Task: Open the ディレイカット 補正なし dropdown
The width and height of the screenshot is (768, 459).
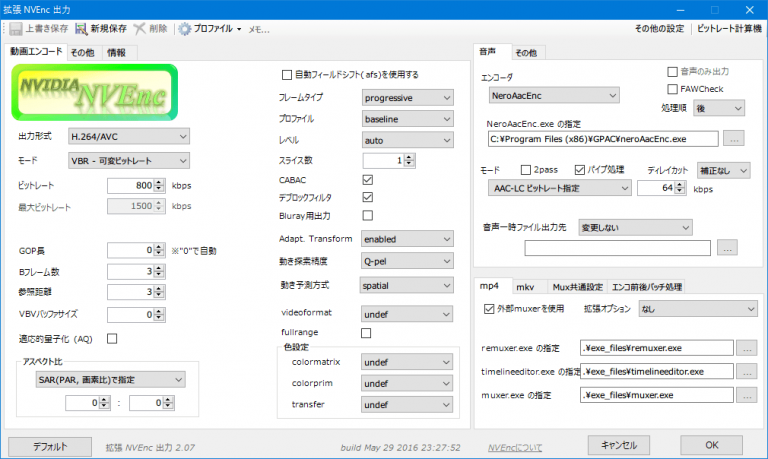Action: pos(723,170)
